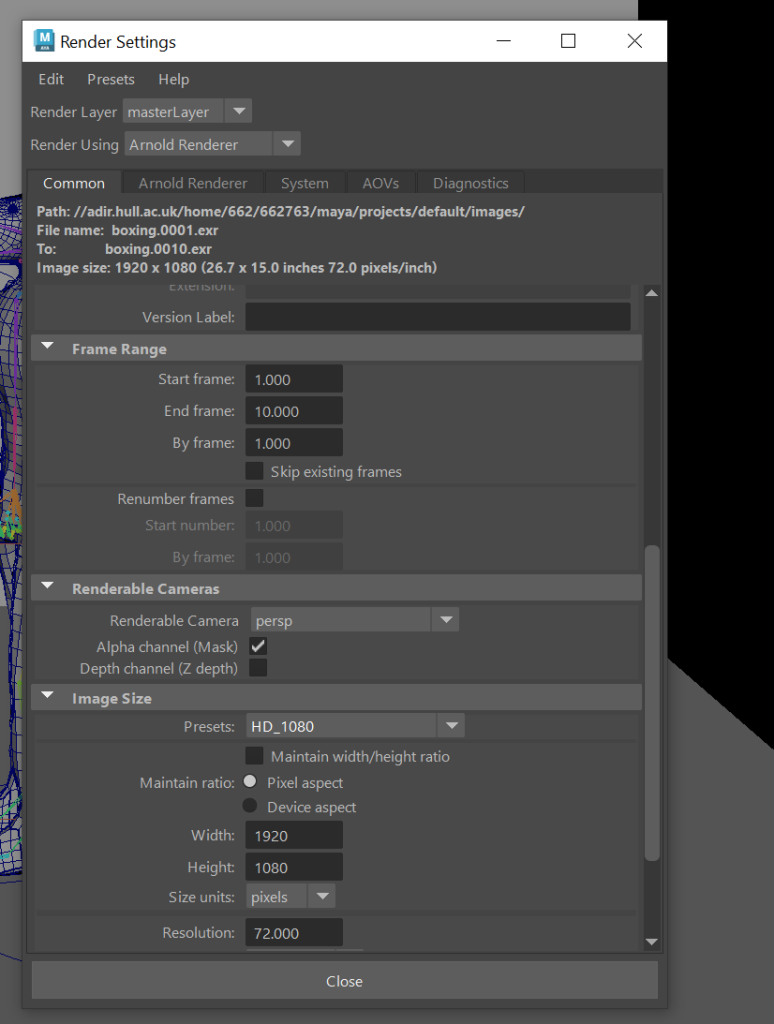Switch to the Diagnostics tab
774x1024 pixels.
(470, 183)
